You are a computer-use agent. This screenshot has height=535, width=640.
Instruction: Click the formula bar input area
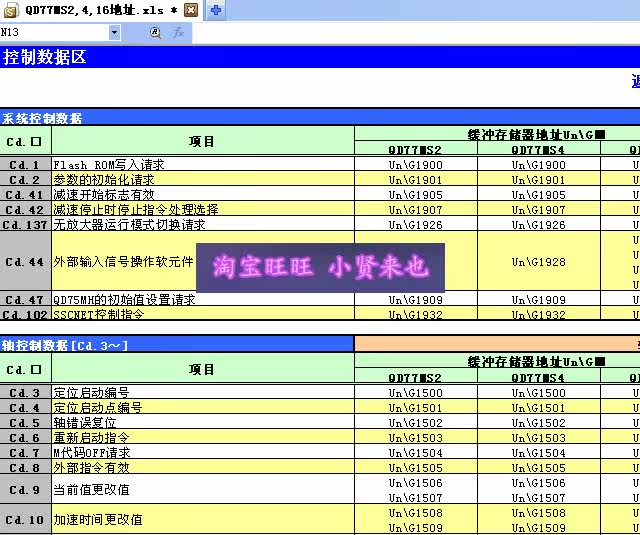click(x=416, y=32)
